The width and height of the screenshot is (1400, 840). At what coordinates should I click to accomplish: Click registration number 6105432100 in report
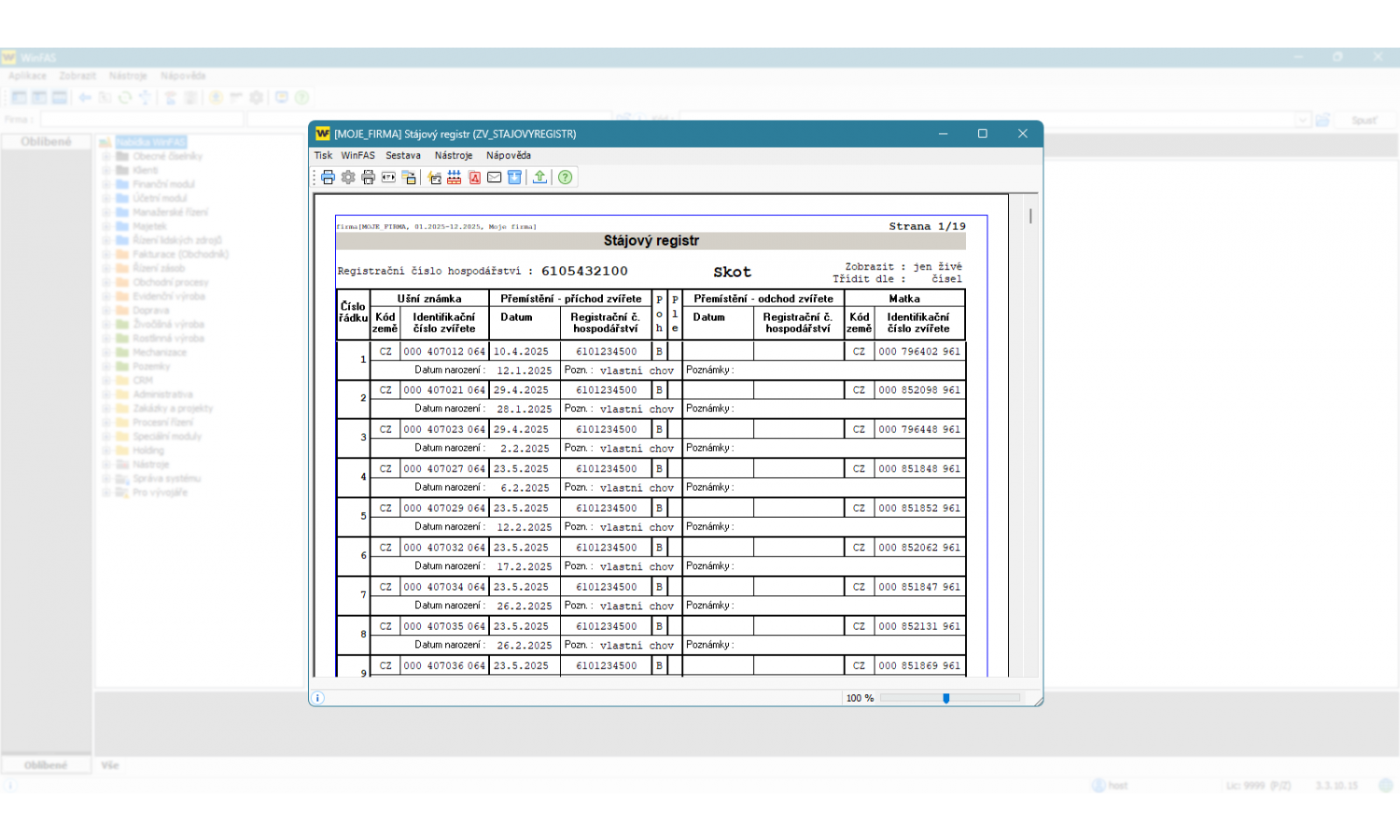coord(584,271)
